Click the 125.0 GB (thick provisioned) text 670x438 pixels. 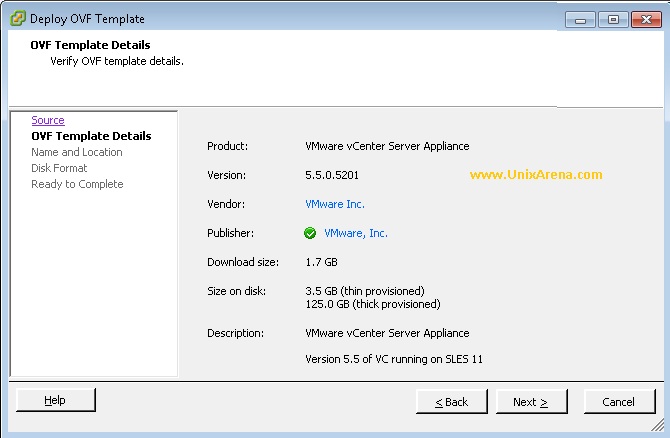point(373,304)
